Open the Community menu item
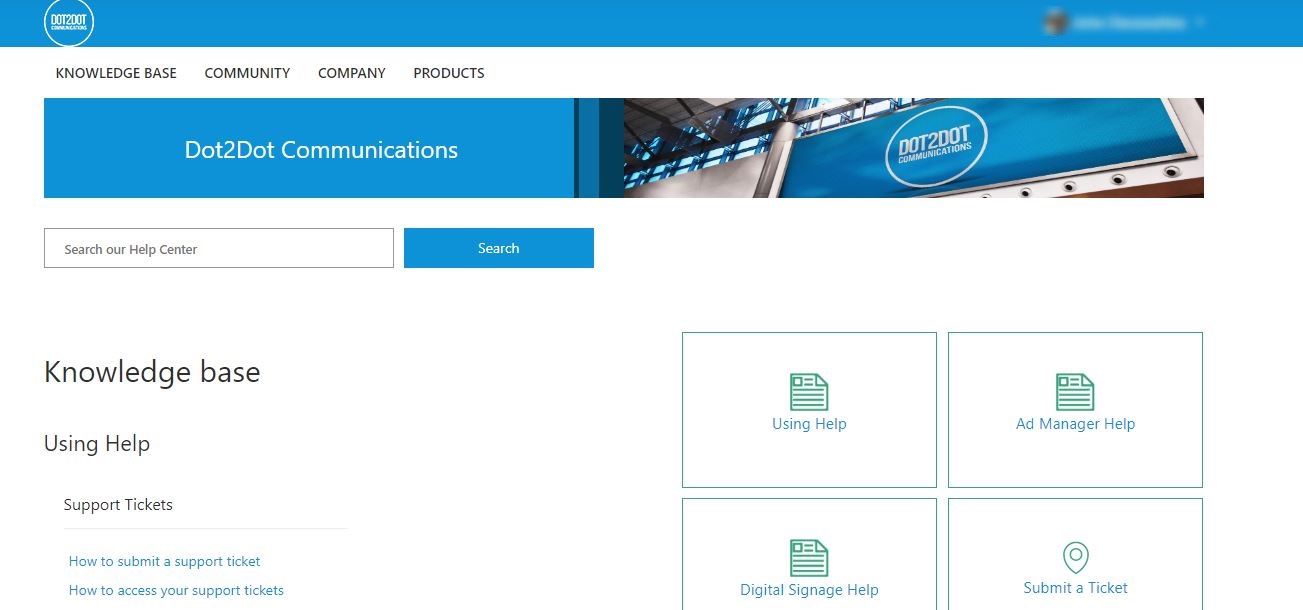1303x610 pixels. tap(247, 73)
